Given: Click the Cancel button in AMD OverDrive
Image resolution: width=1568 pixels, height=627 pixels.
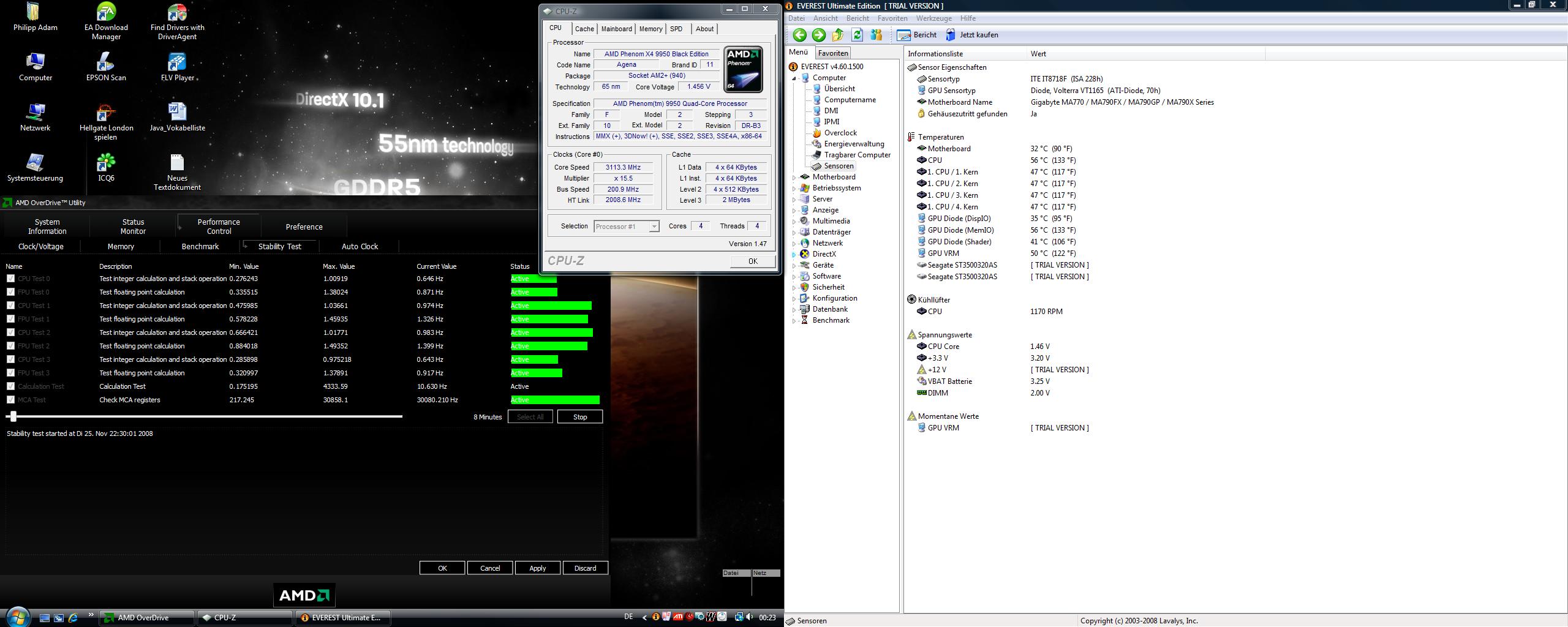Looking at the screenshot, I should point(490,568).
